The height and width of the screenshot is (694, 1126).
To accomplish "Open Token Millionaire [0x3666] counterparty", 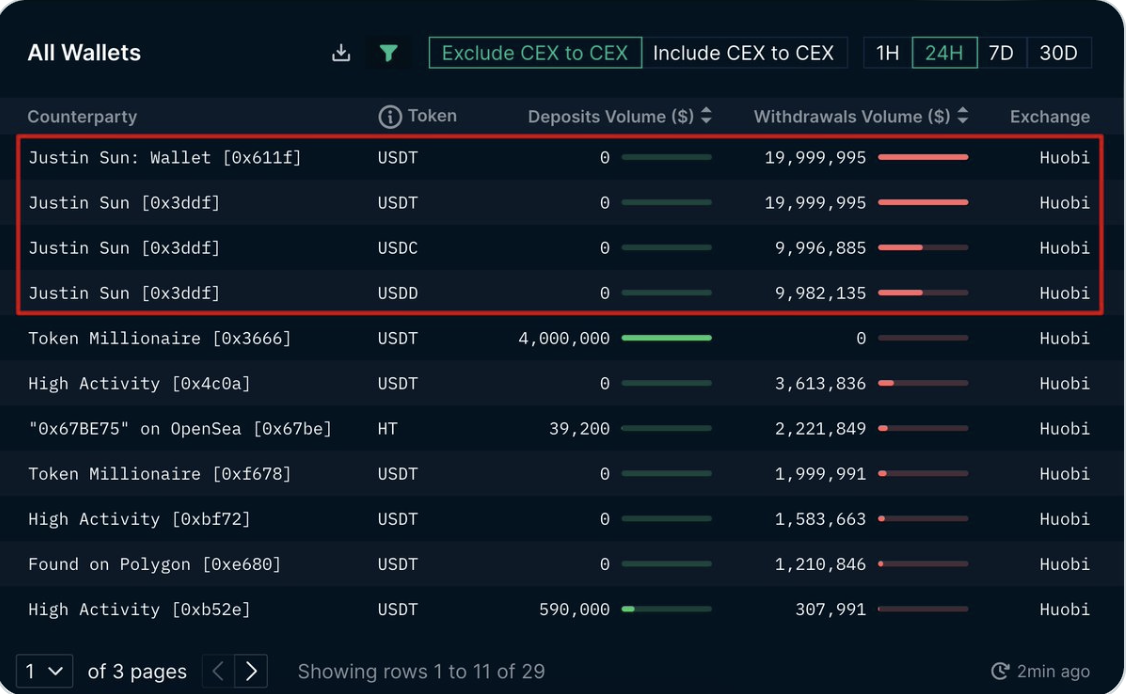I will point(159,338).
